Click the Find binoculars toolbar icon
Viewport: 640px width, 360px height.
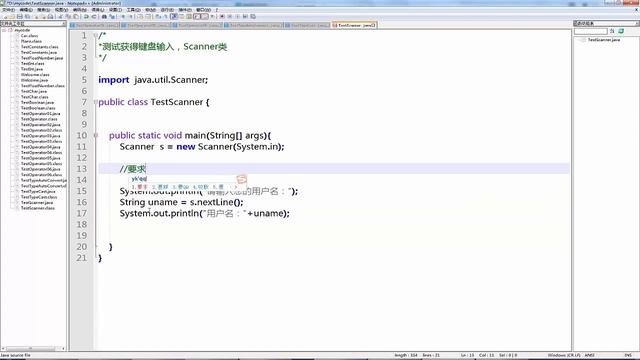pos(104,17)
